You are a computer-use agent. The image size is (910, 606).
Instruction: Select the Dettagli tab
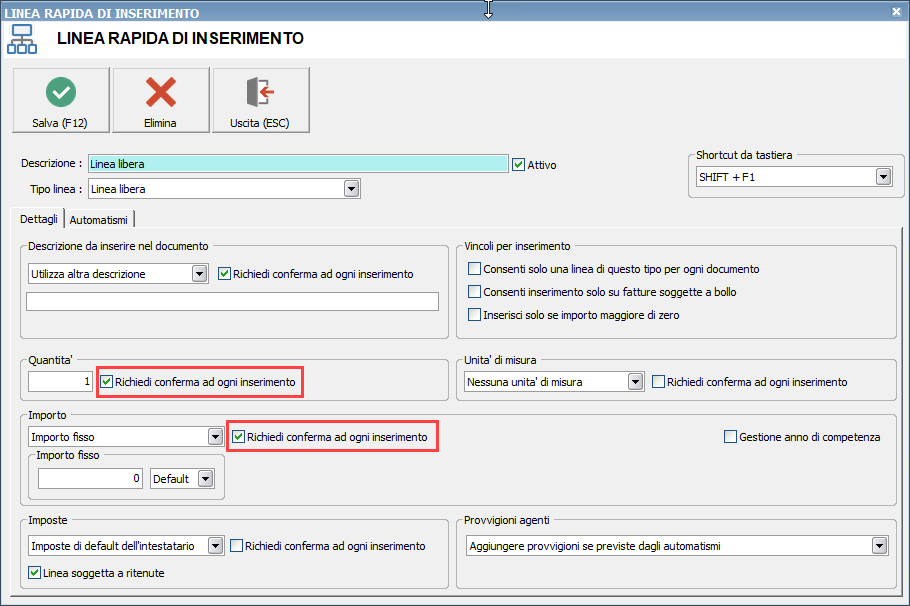[38, 219]
